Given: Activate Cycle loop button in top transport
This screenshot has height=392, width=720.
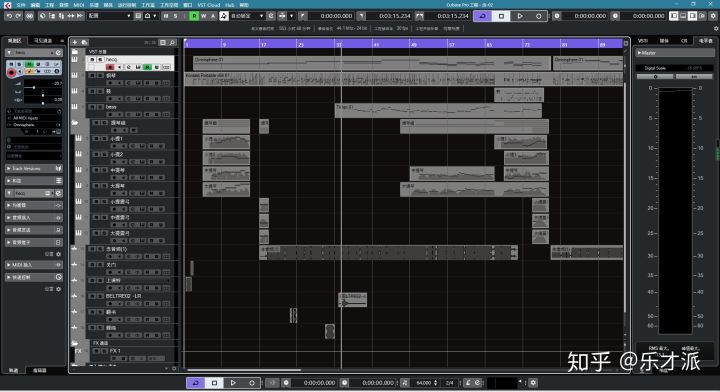Looking at the screenshot, I should pos(482,16).
